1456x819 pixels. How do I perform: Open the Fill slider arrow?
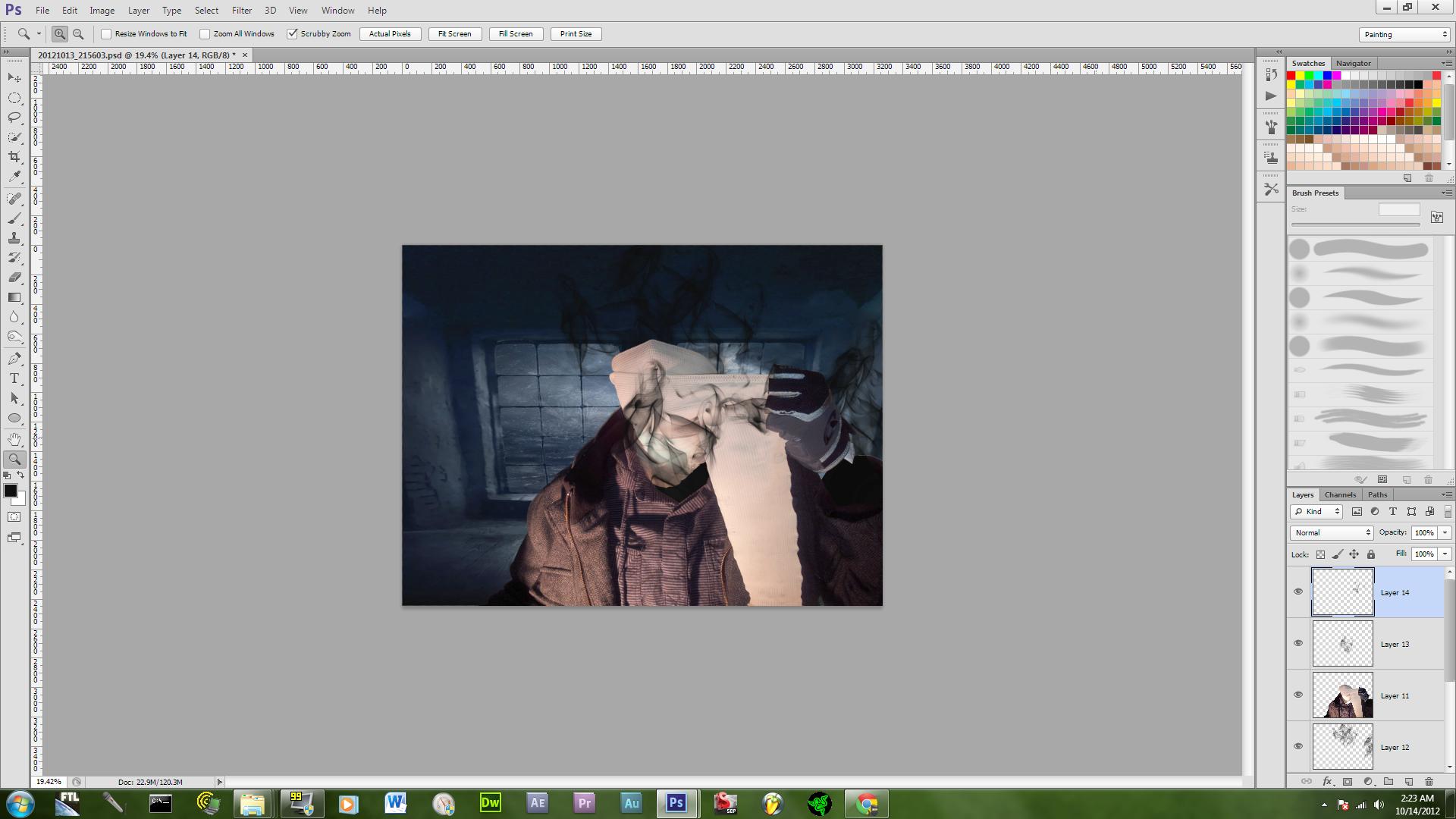pos(1445,554)
